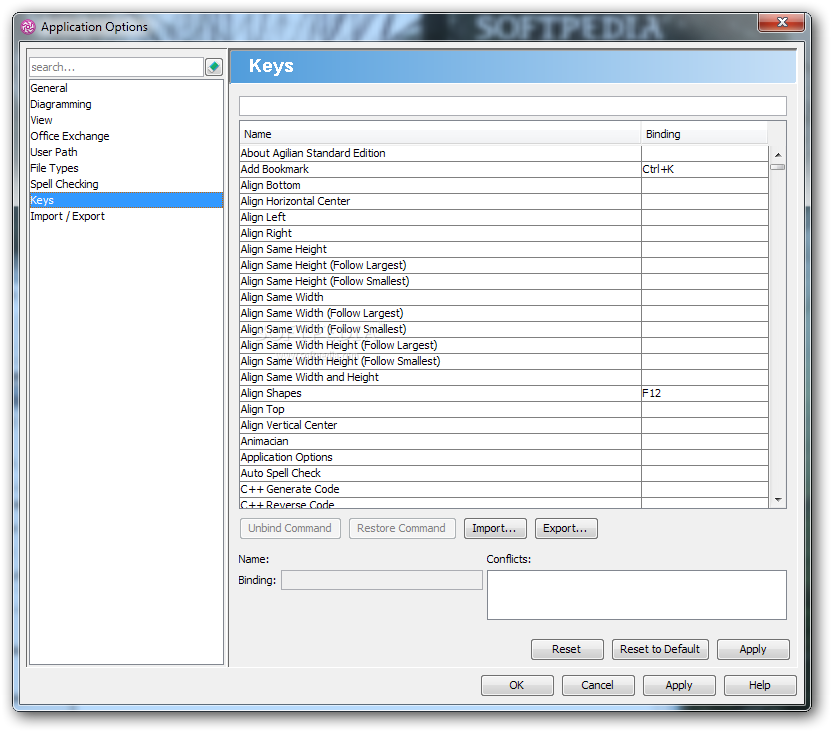Screen dimensions: 832x732
Task: Sort by the Name column header
Action: coord(440,134)
